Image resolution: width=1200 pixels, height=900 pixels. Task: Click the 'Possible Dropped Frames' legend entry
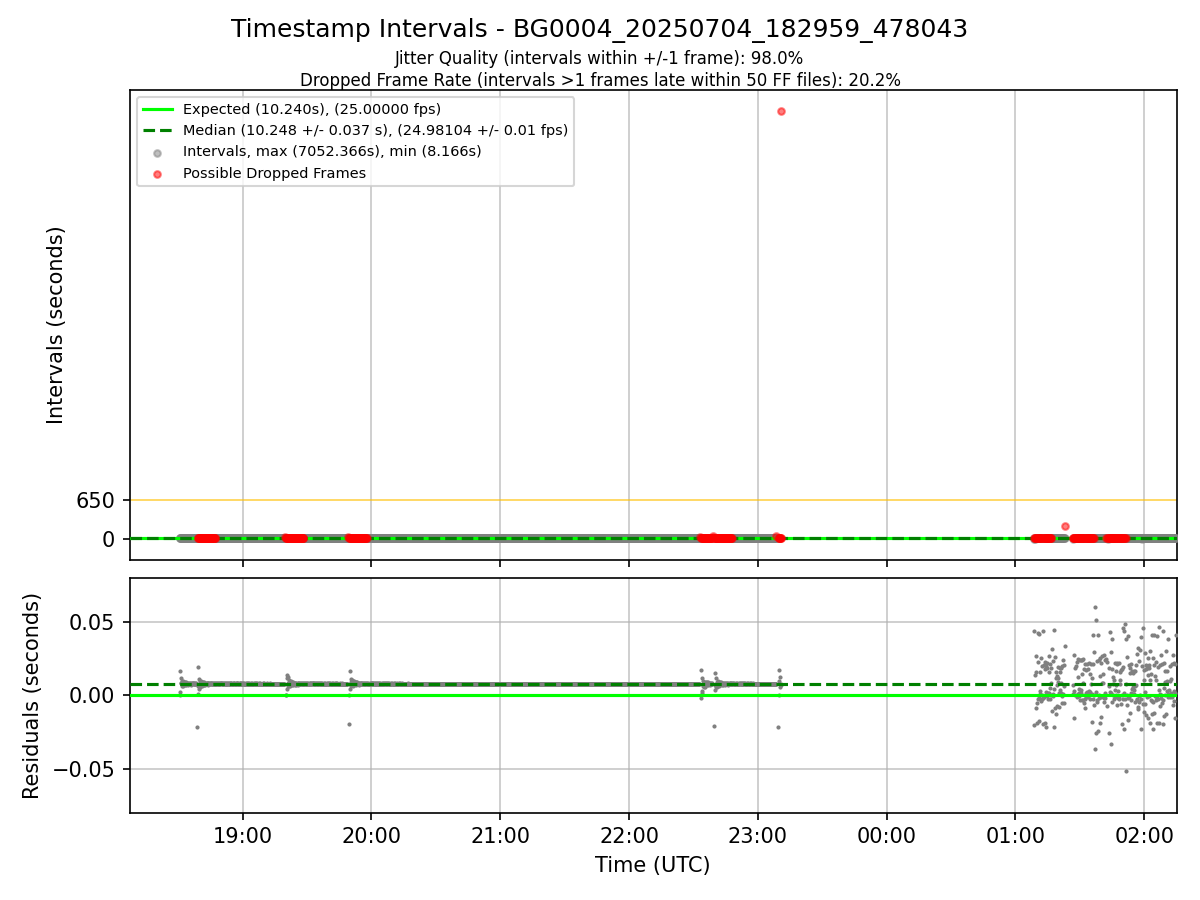pos(259,173)
